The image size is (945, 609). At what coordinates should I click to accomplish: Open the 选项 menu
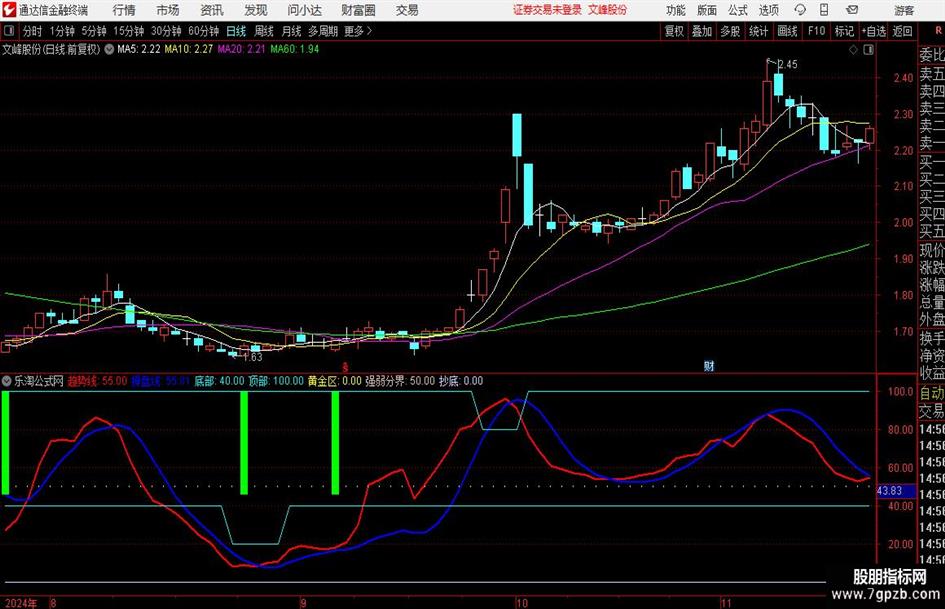point(769,10)
